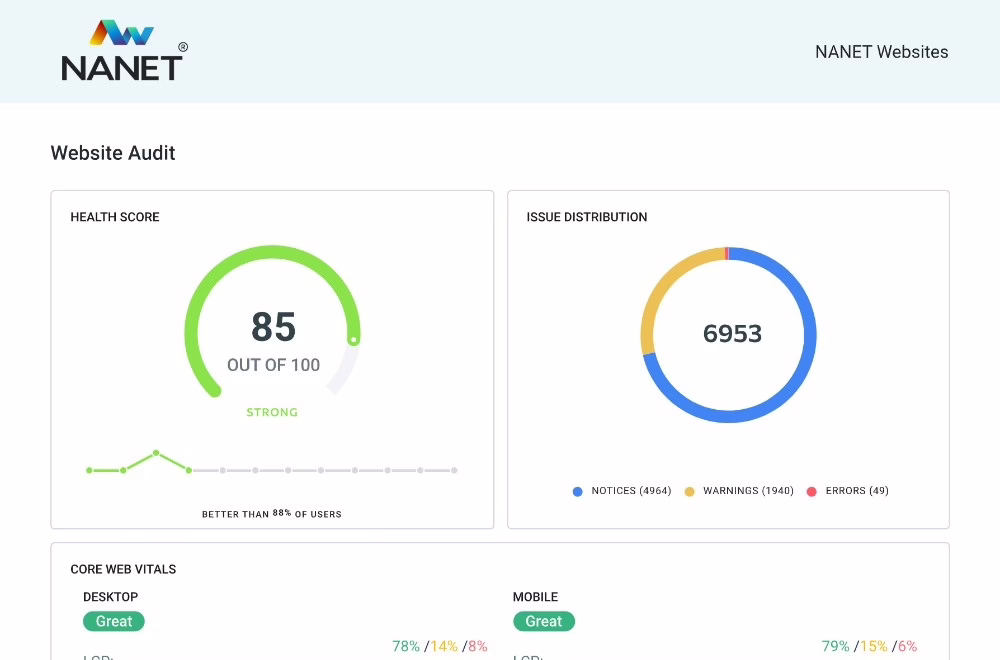Click the yellow warnings donut segment
Image resolution: width=1000 pixels, height=660 pixels.
click(663, 287)
